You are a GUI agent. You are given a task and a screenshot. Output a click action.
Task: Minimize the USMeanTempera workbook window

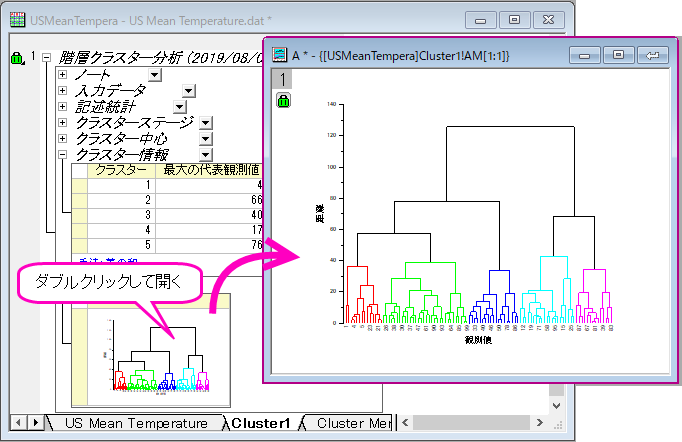coord(481,20)
